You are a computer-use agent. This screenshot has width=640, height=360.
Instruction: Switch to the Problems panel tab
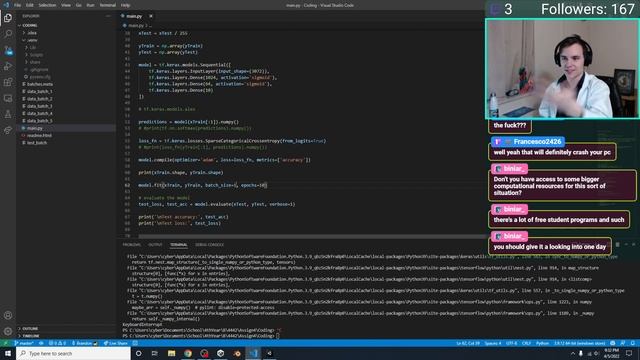(131, 244)
